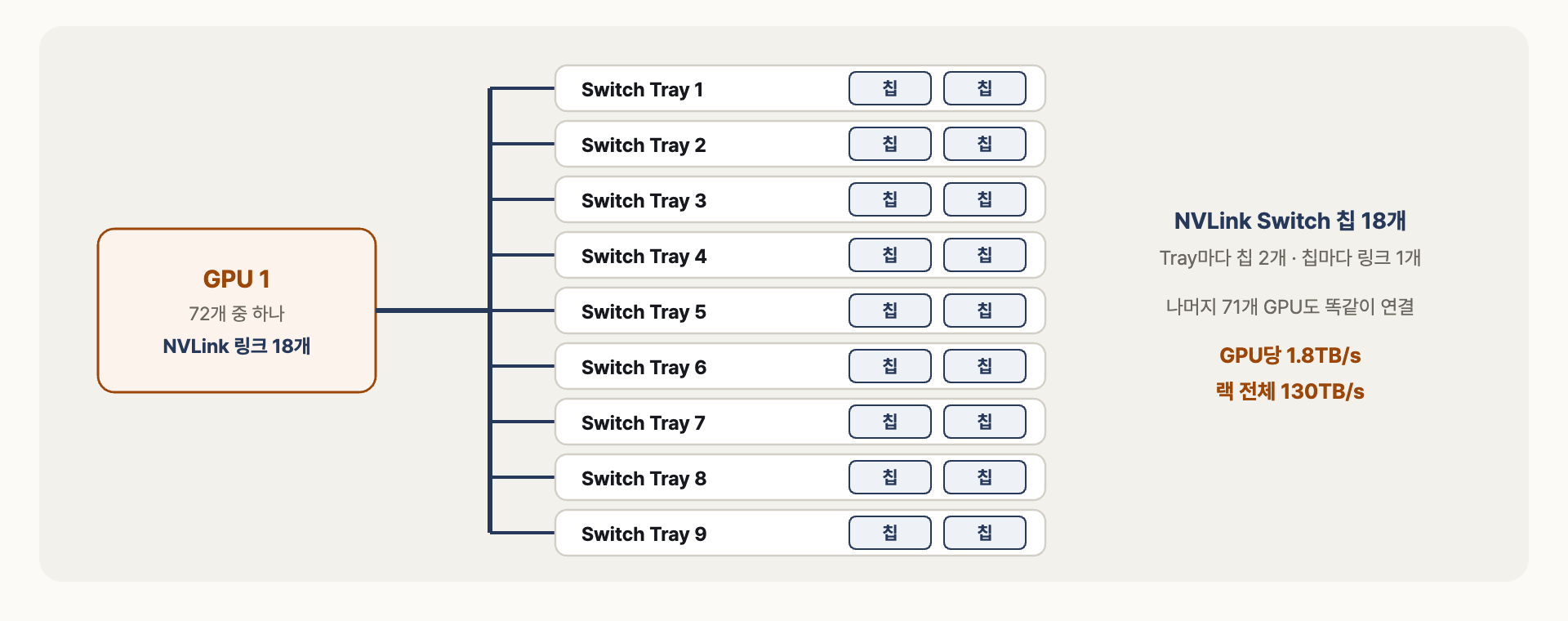Click the first 칩 chip in Switch Tray 1
Viewport: 1568px width, 621px height.
coord(890,88)
